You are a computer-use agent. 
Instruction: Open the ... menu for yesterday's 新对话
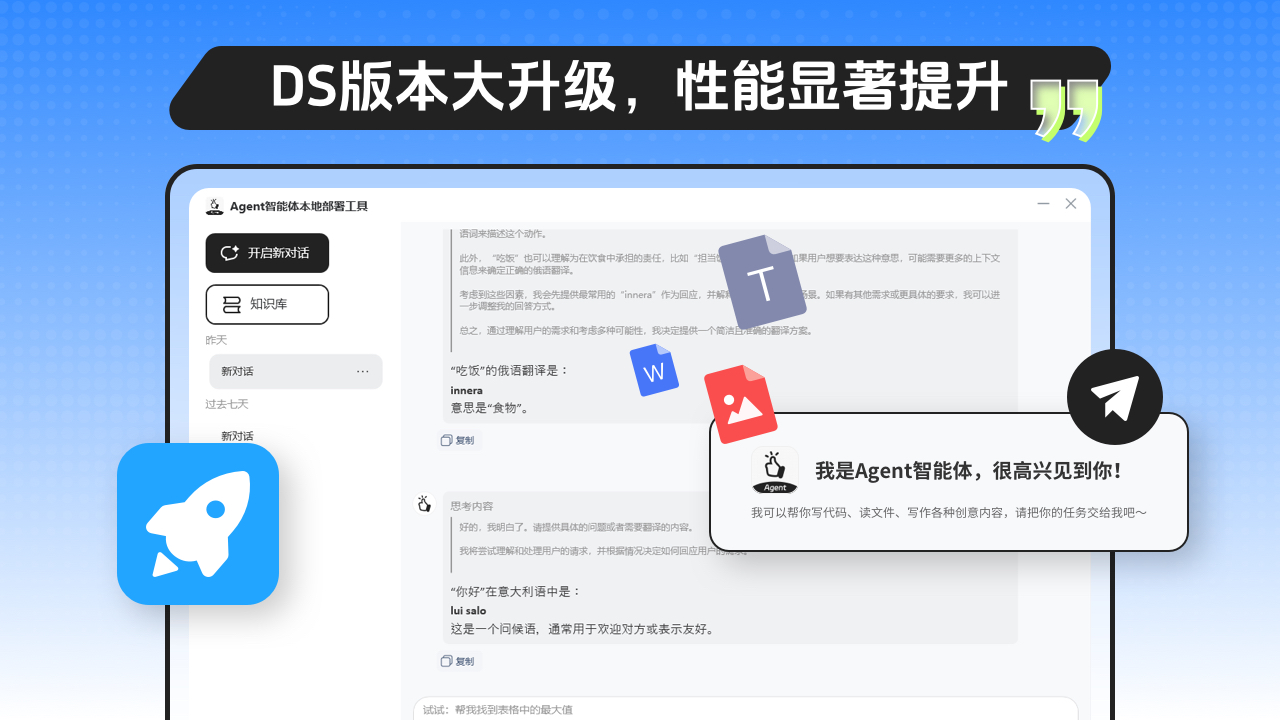pyautogui.click(x=363, y=371)
